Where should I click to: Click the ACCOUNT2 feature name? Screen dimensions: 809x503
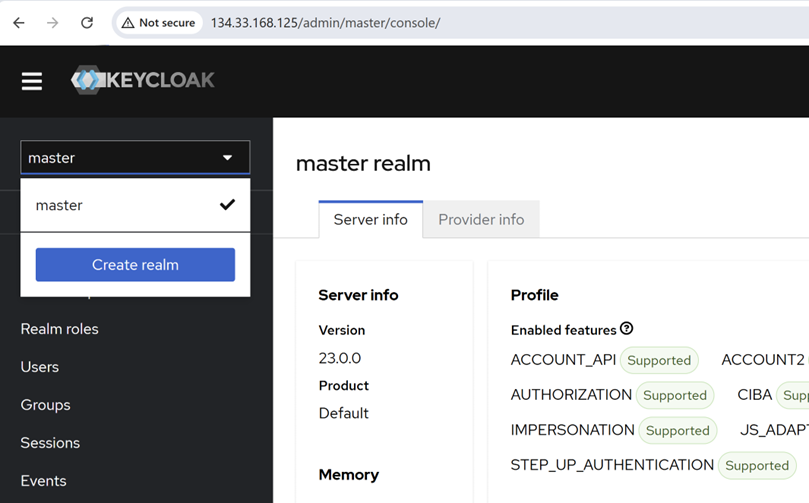coord(763,360)
